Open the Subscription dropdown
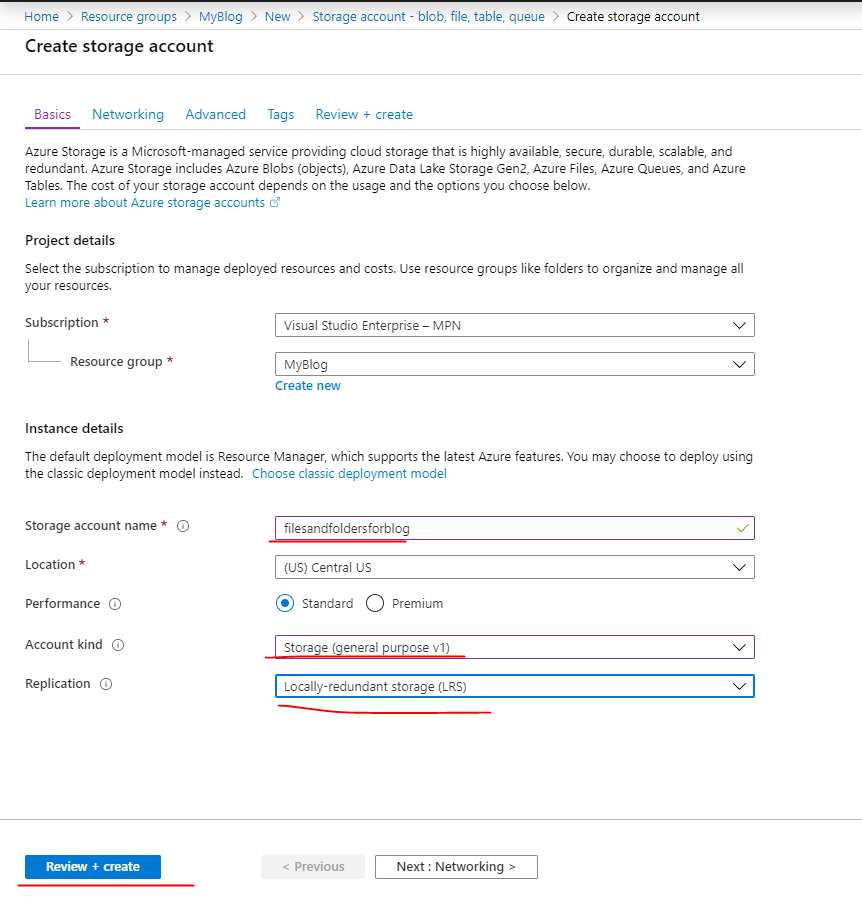Viewport: 862px width, 900px height. pos(514,325)
